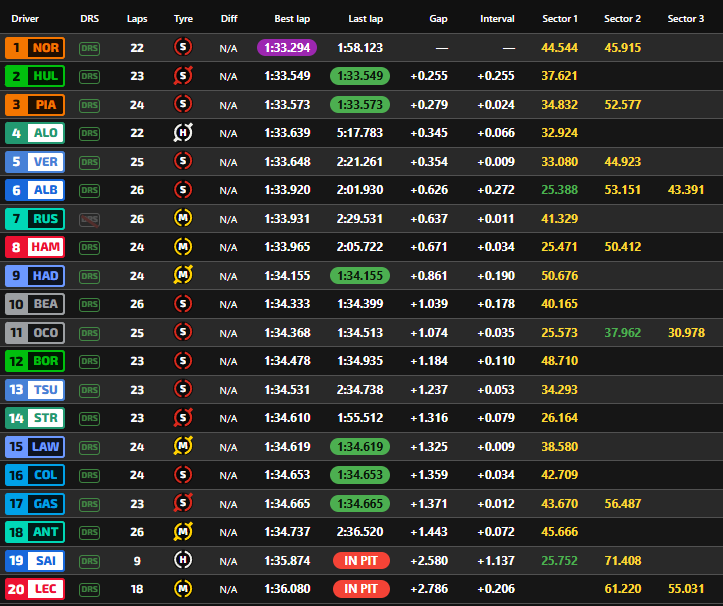Click the purple 1:33.294 best lap pill

[x=287, y=47]
